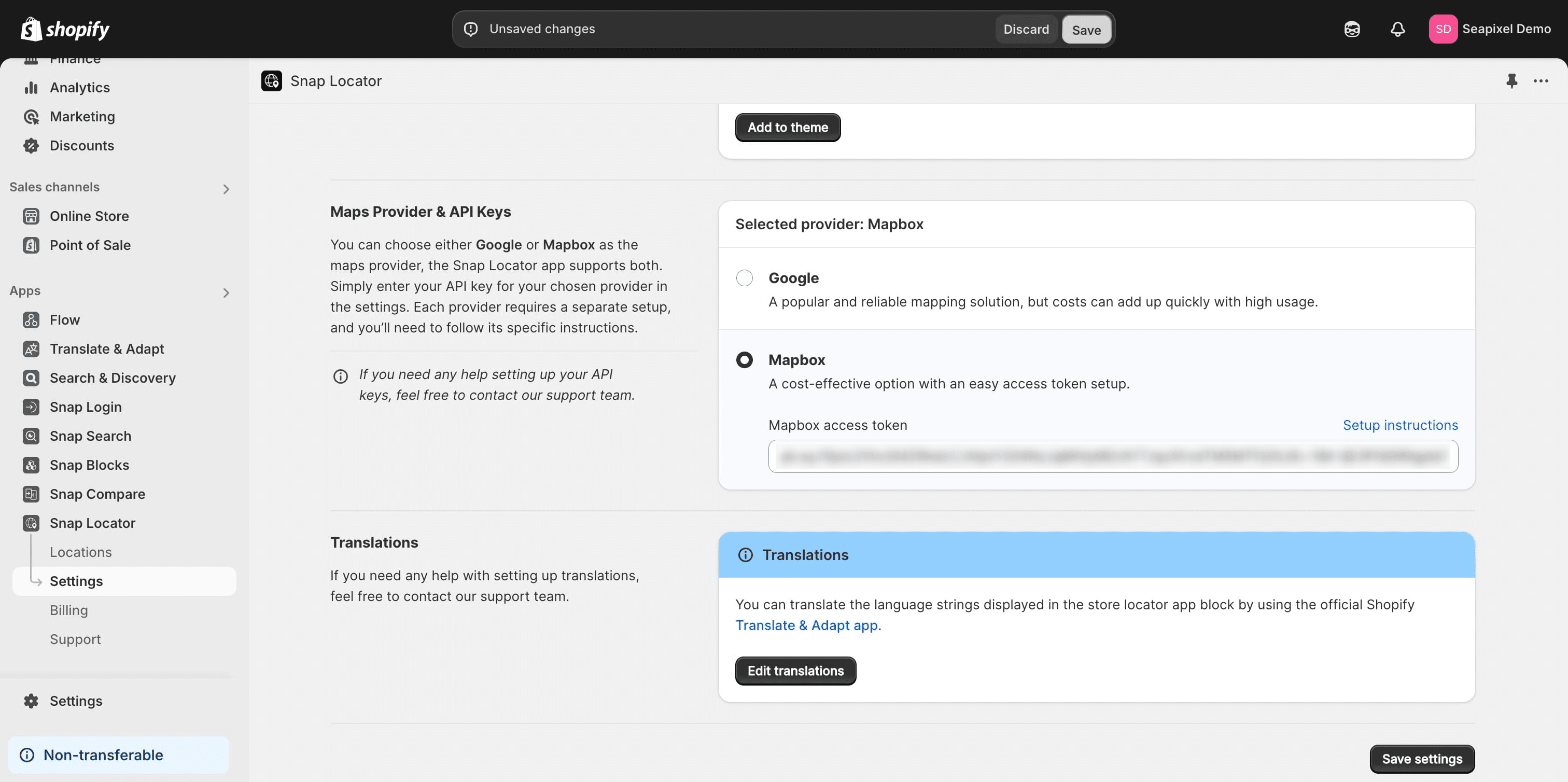The width and height of the screenshot is (1568, 782).
Task: Go to the Billing submenu item
Action: (x=69, y=610)
